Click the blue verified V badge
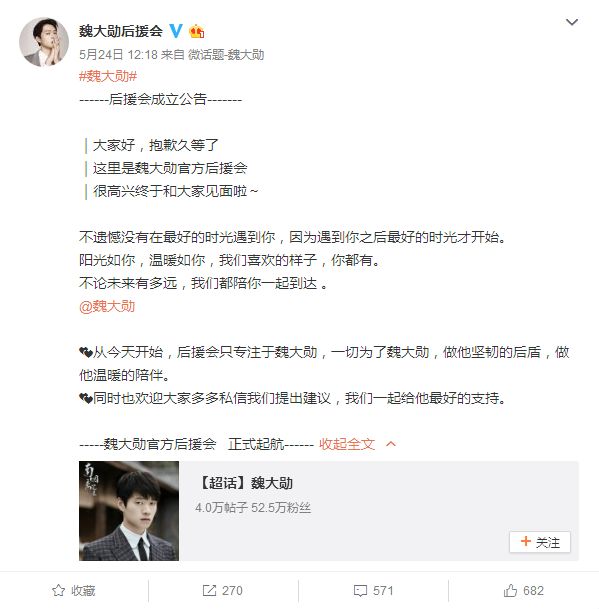The width and height of the screenshot is (599, 609). click(x=176, y=31)
